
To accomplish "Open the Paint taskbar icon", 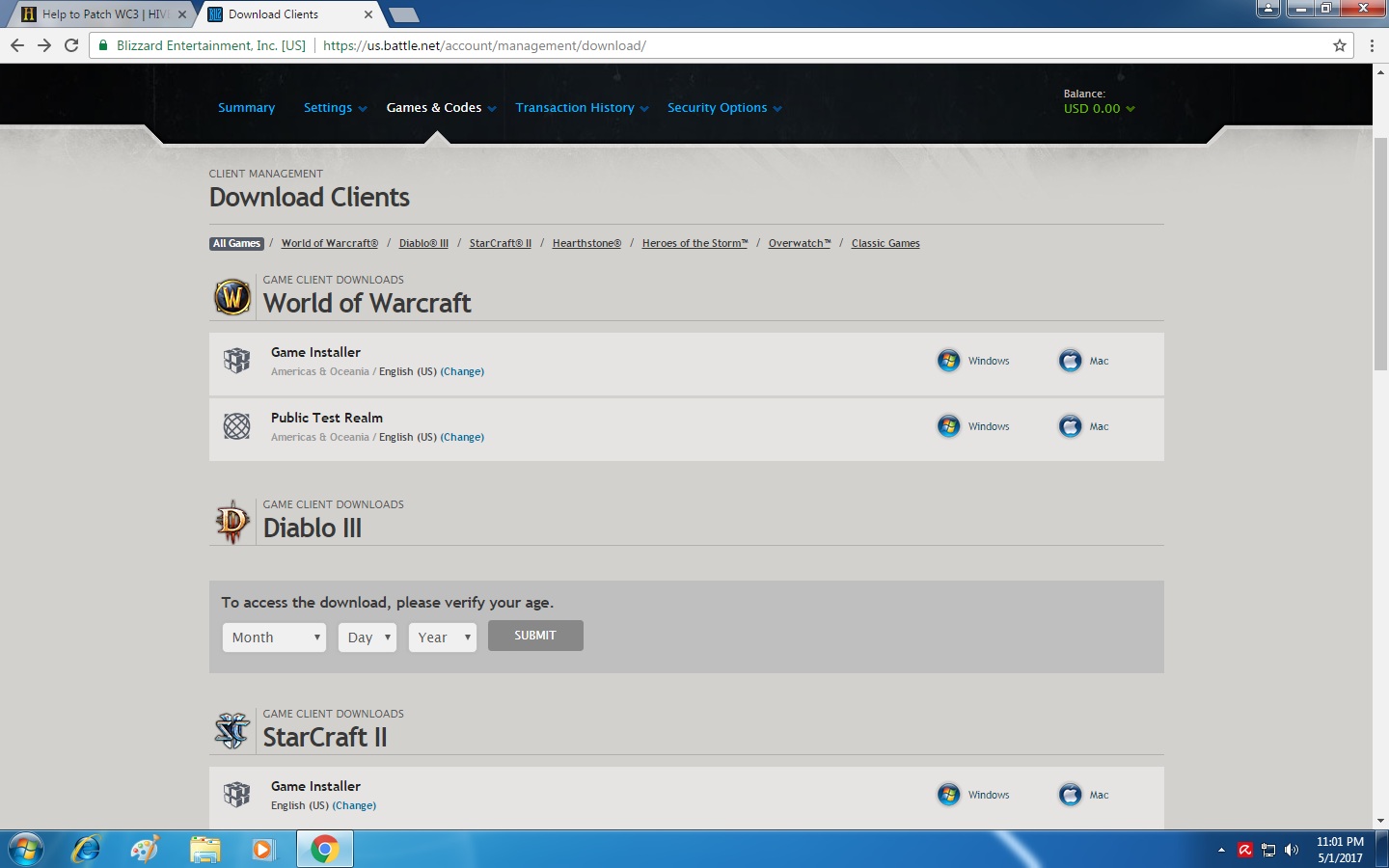I will click(145, 850).
